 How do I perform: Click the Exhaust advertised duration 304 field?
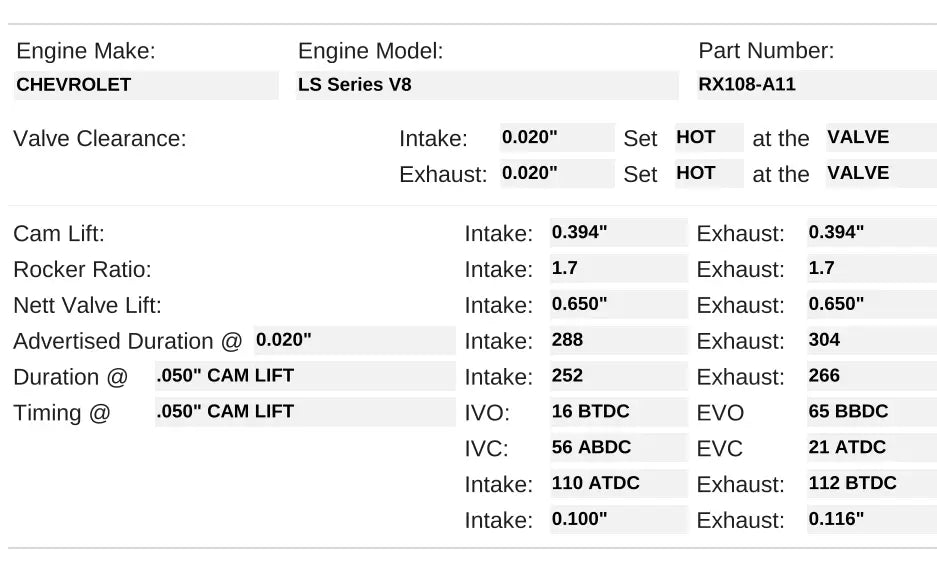tap(871, 340)
